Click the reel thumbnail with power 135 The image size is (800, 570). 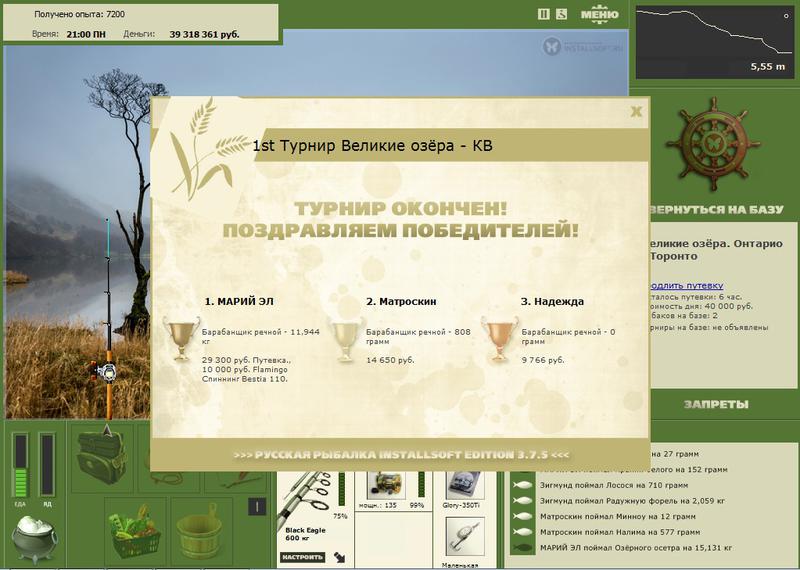pos(386,485)
